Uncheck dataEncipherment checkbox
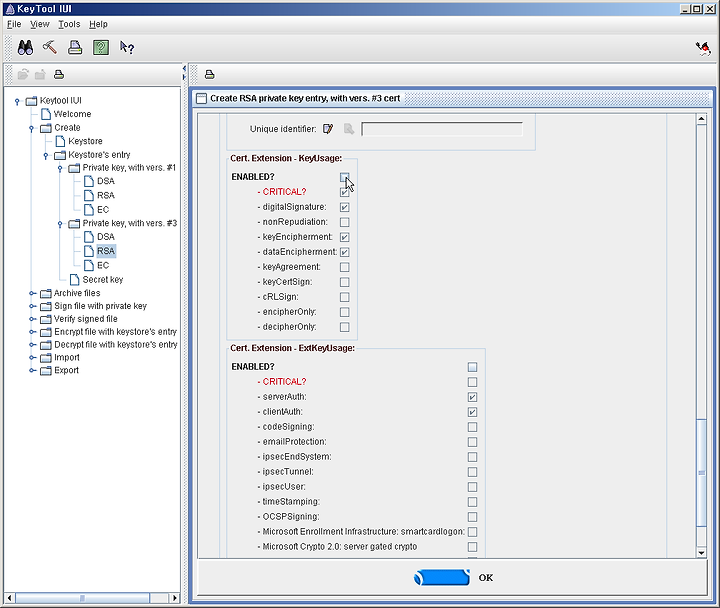 344,252
